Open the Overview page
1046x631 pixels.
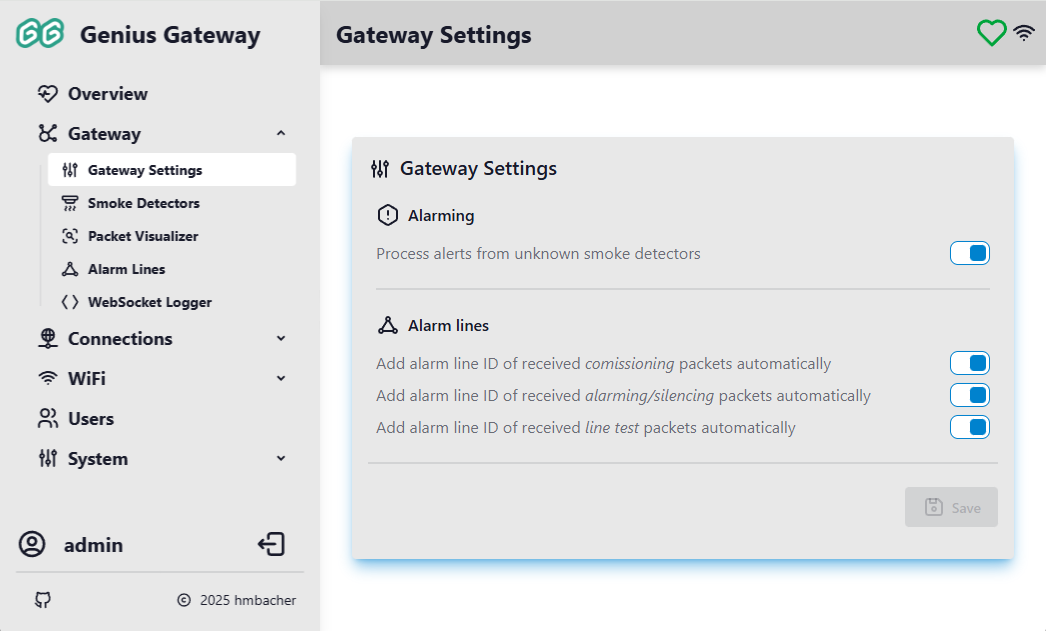tap(107, 94)
